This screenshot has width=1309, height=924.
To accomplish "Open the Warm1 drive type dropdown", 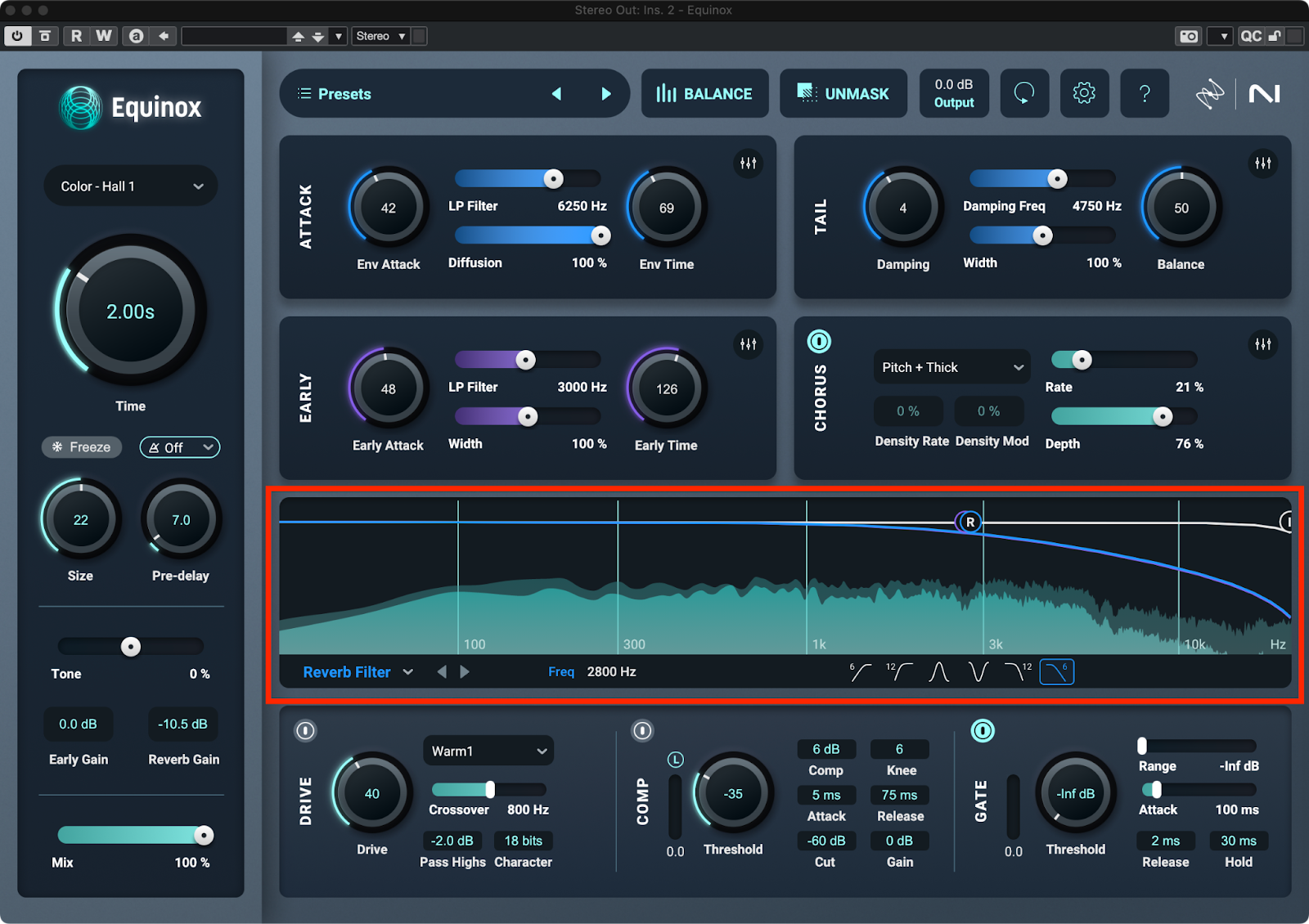I will [x=488, y=751].
